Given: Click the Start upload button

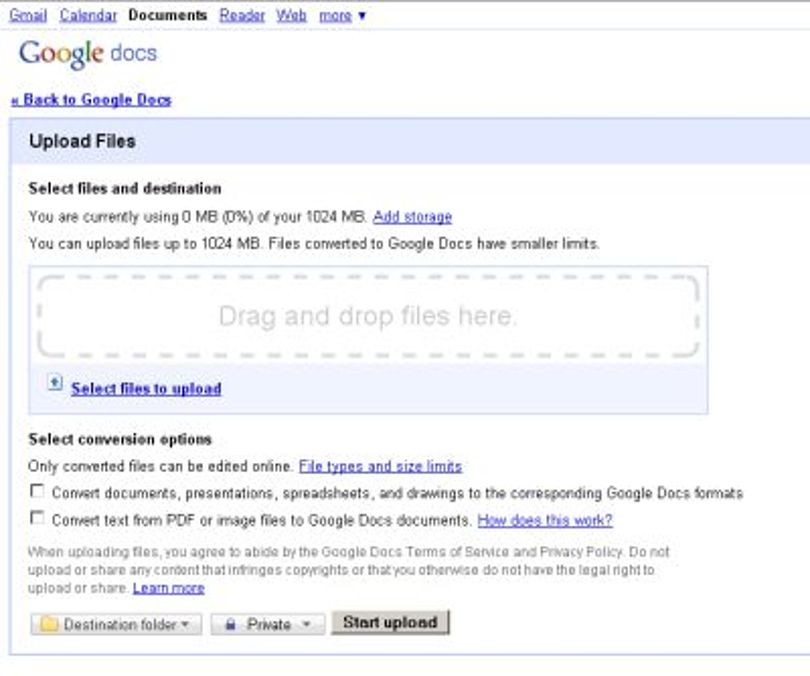Looking at the screenshot, I should point(391,622).
